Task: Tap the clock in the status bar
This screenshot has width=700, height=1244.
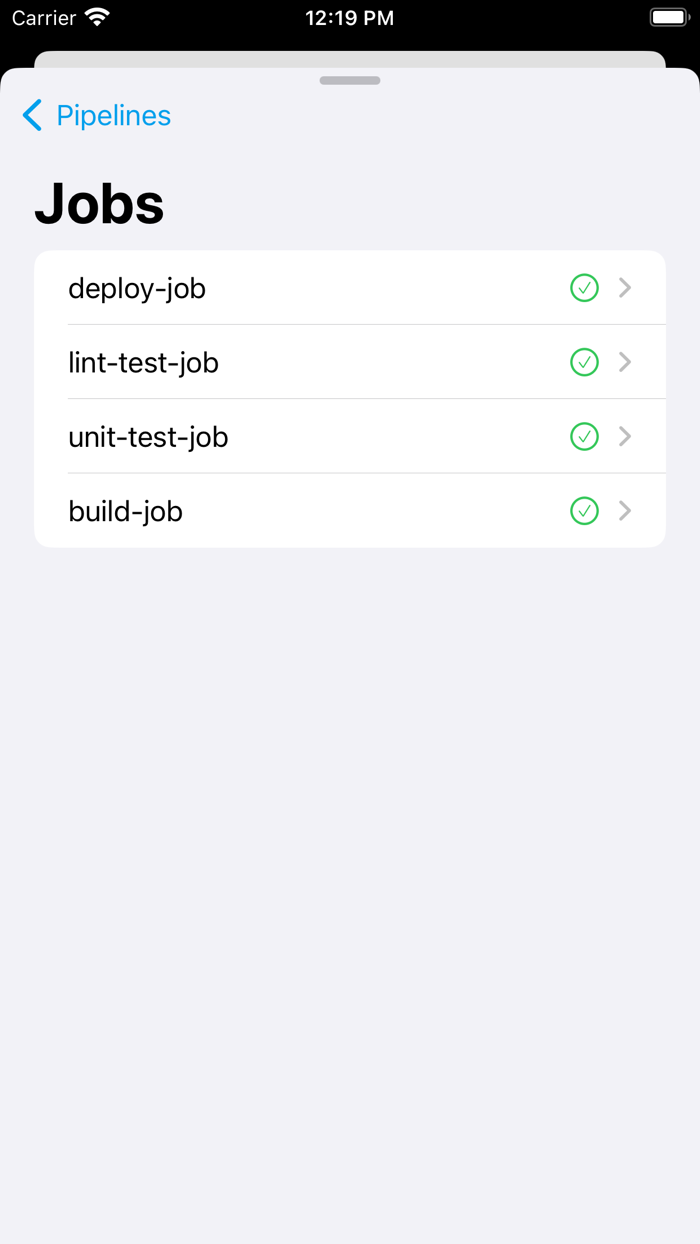Action: point(350,17)
